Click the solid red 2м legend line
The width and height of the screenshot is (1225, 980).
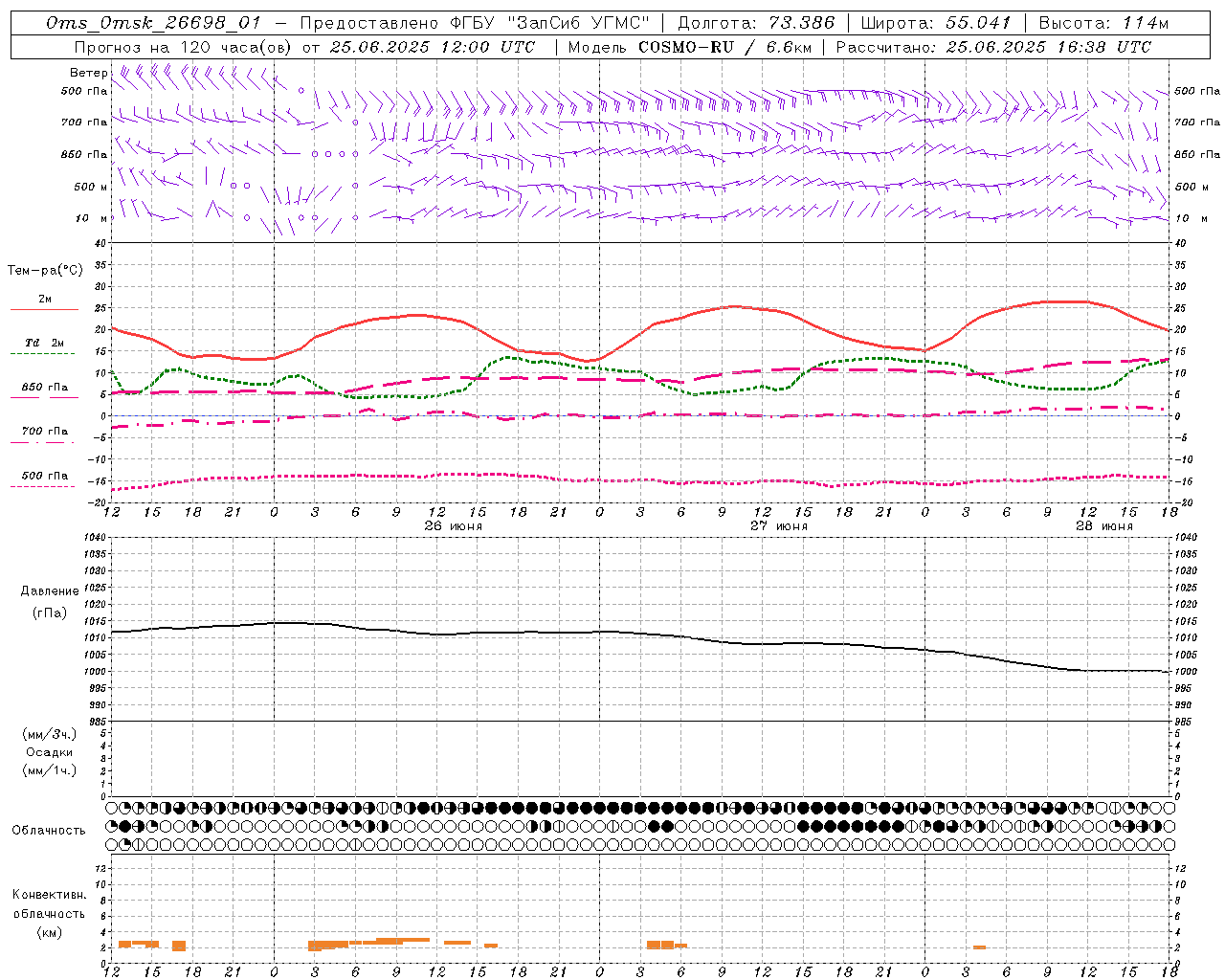pyautogui.click(x=44, y=309)
